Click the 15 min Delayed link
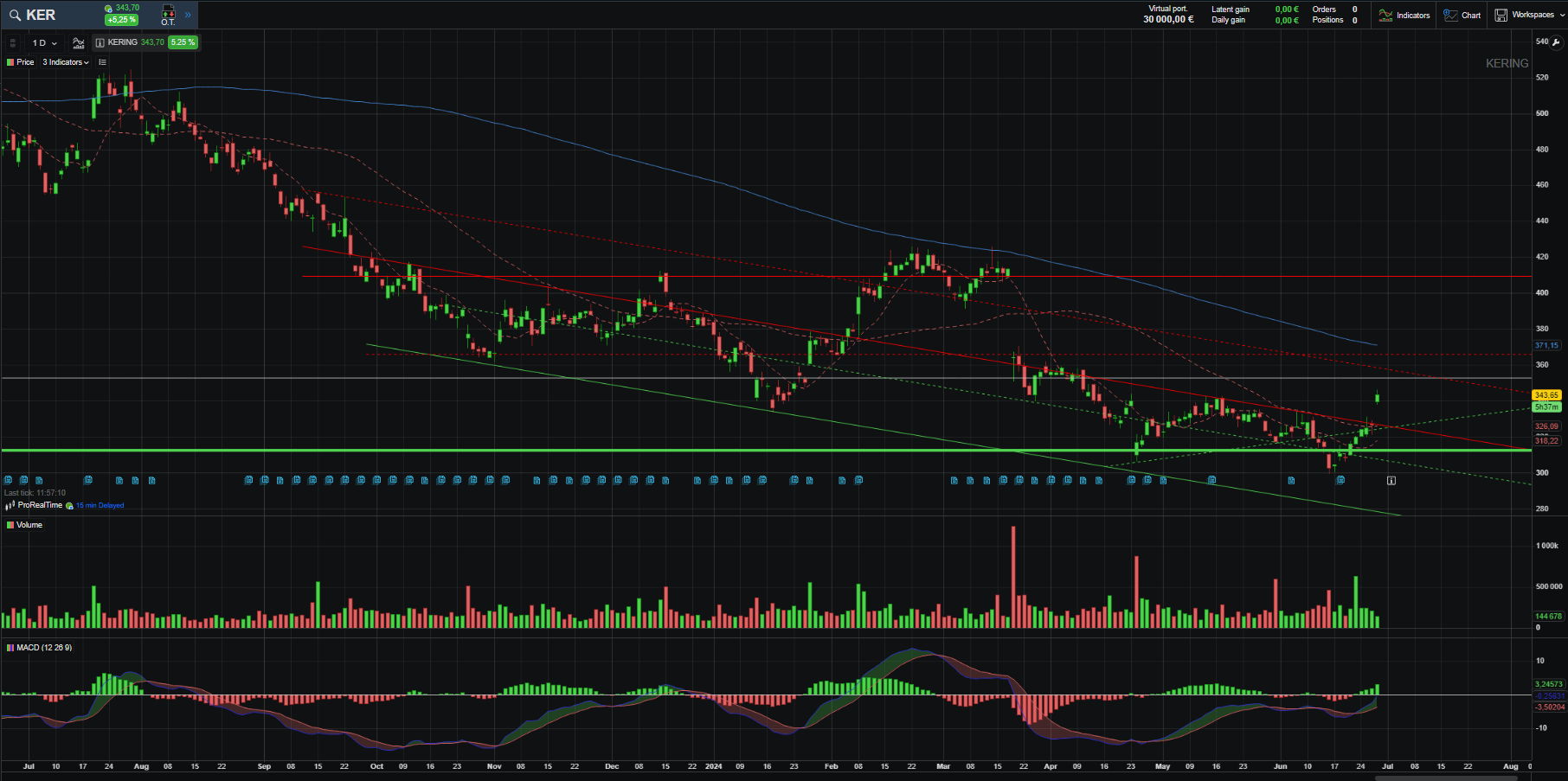 100,506
